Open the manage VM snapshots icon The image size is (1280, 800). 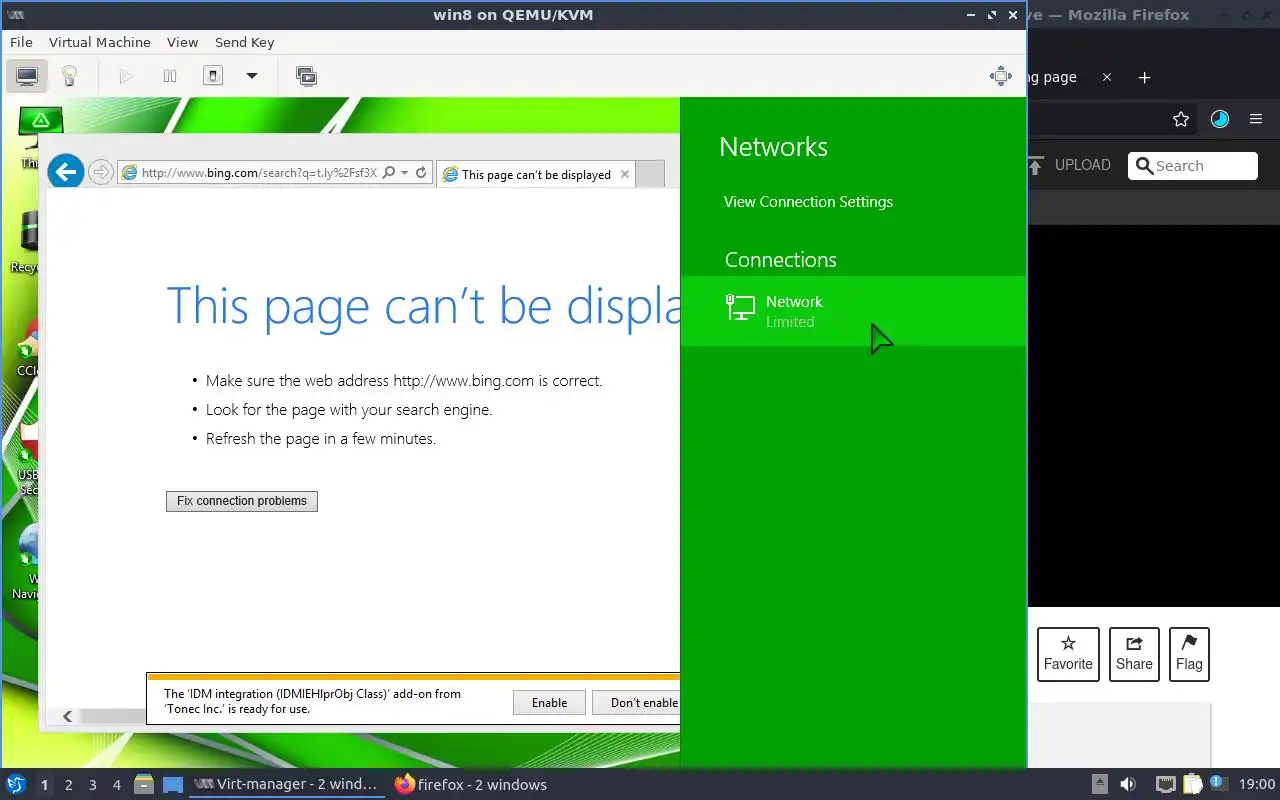point(306,76)
